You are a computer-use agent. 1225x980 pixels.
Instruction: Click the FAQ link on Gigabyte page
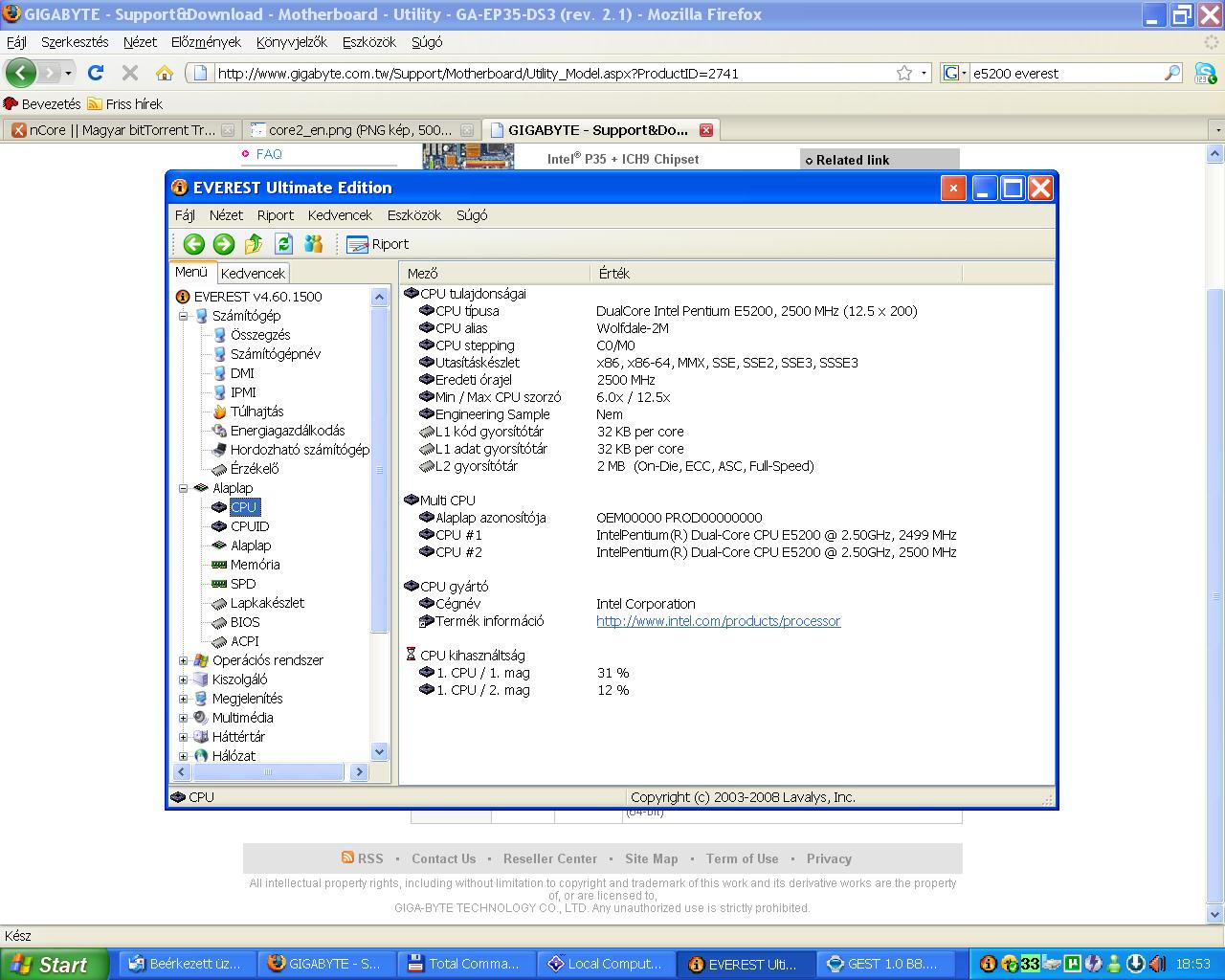point(269,154)
